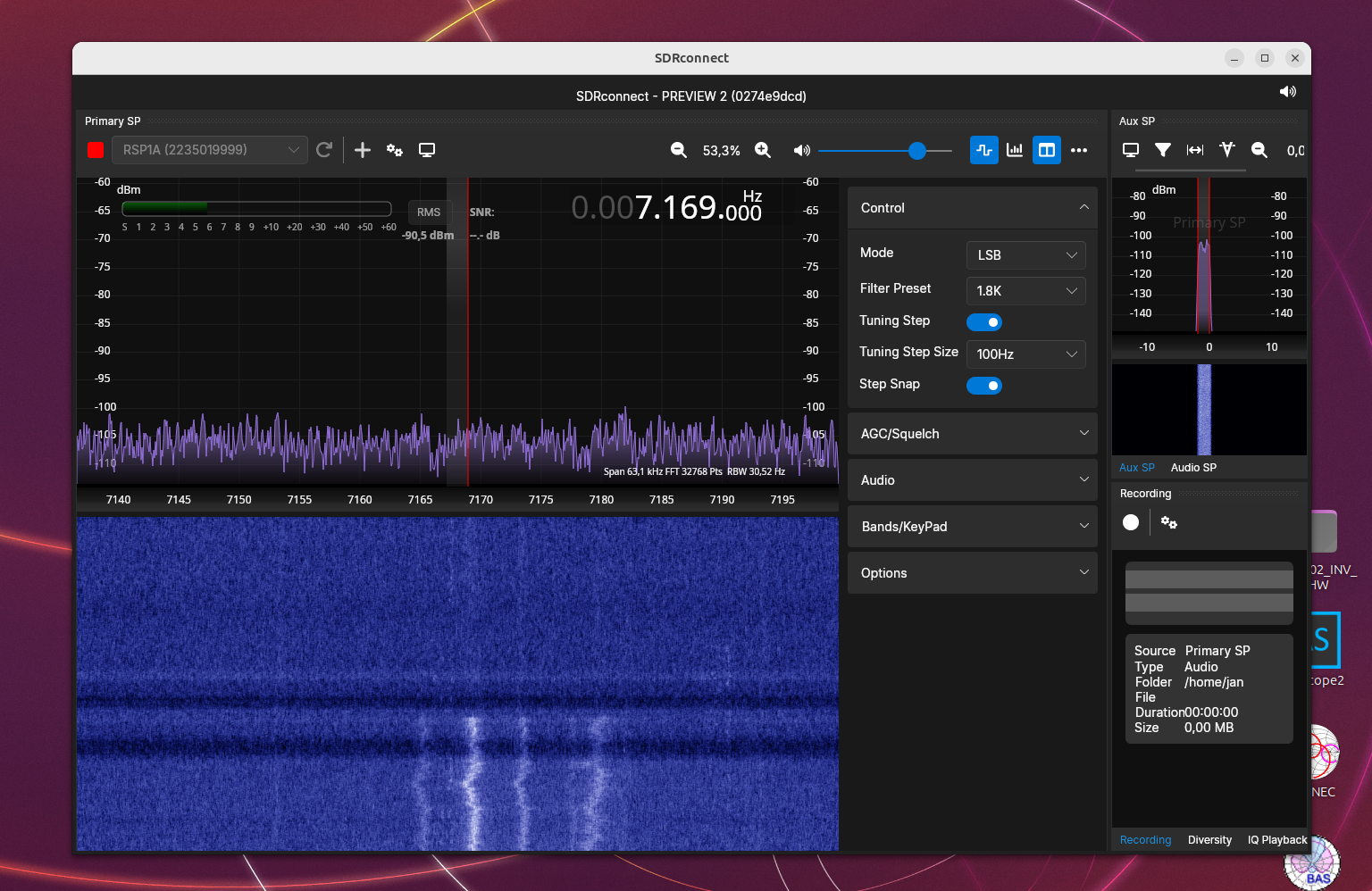Zoom in the primary spectrum
The height and width of the screenshot is (891, 1372).
point(763,150)
